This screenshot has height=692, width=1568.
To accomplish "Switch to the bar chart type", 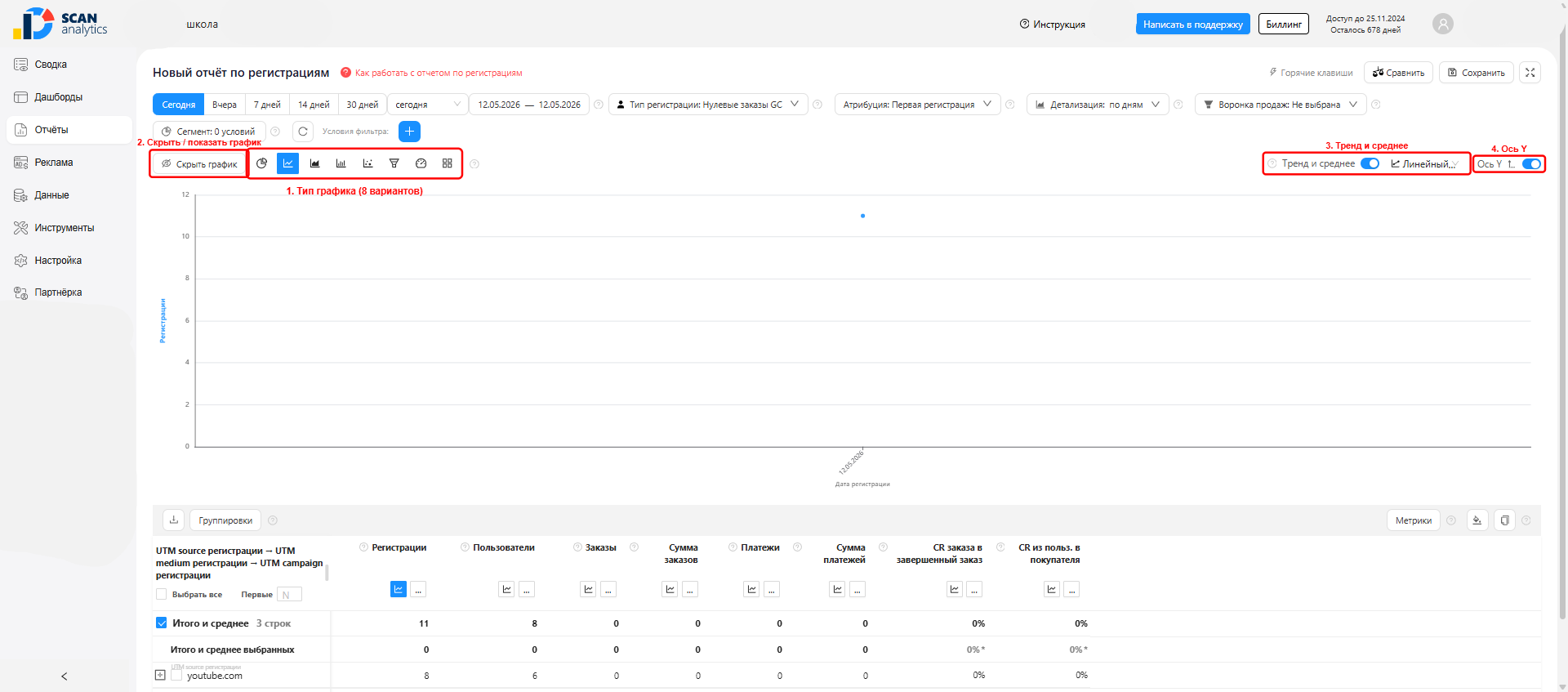I will pyautogui.click(x=341, y=163).
